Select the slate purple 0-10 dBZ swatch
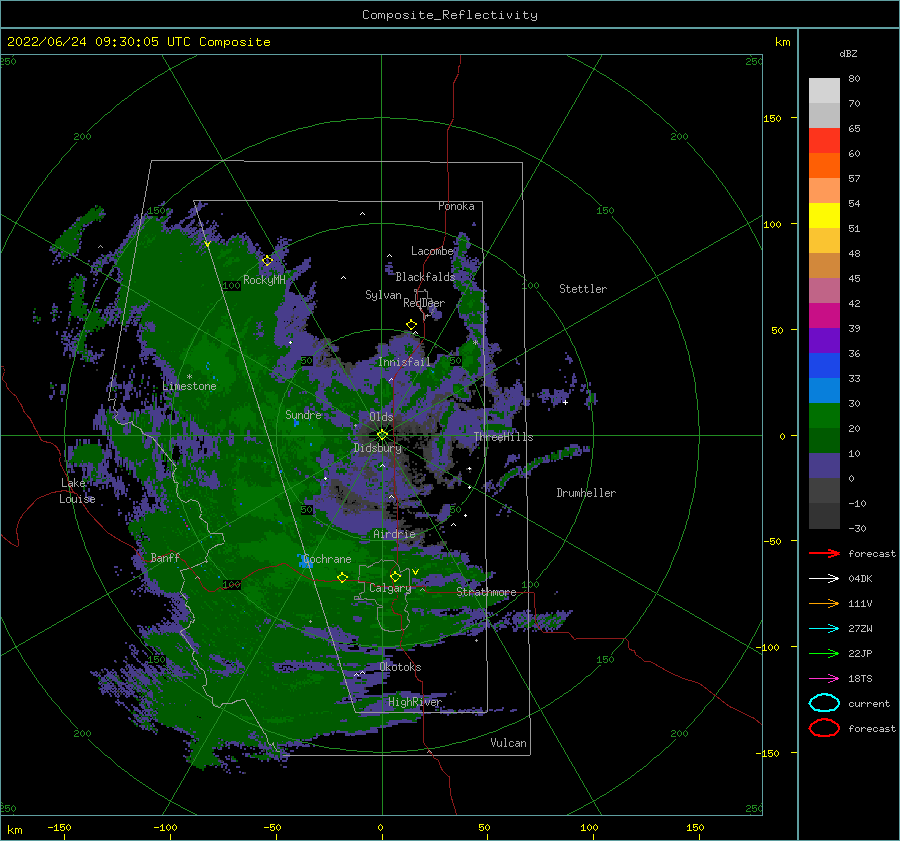900x841 pixels. coord(824,465)
